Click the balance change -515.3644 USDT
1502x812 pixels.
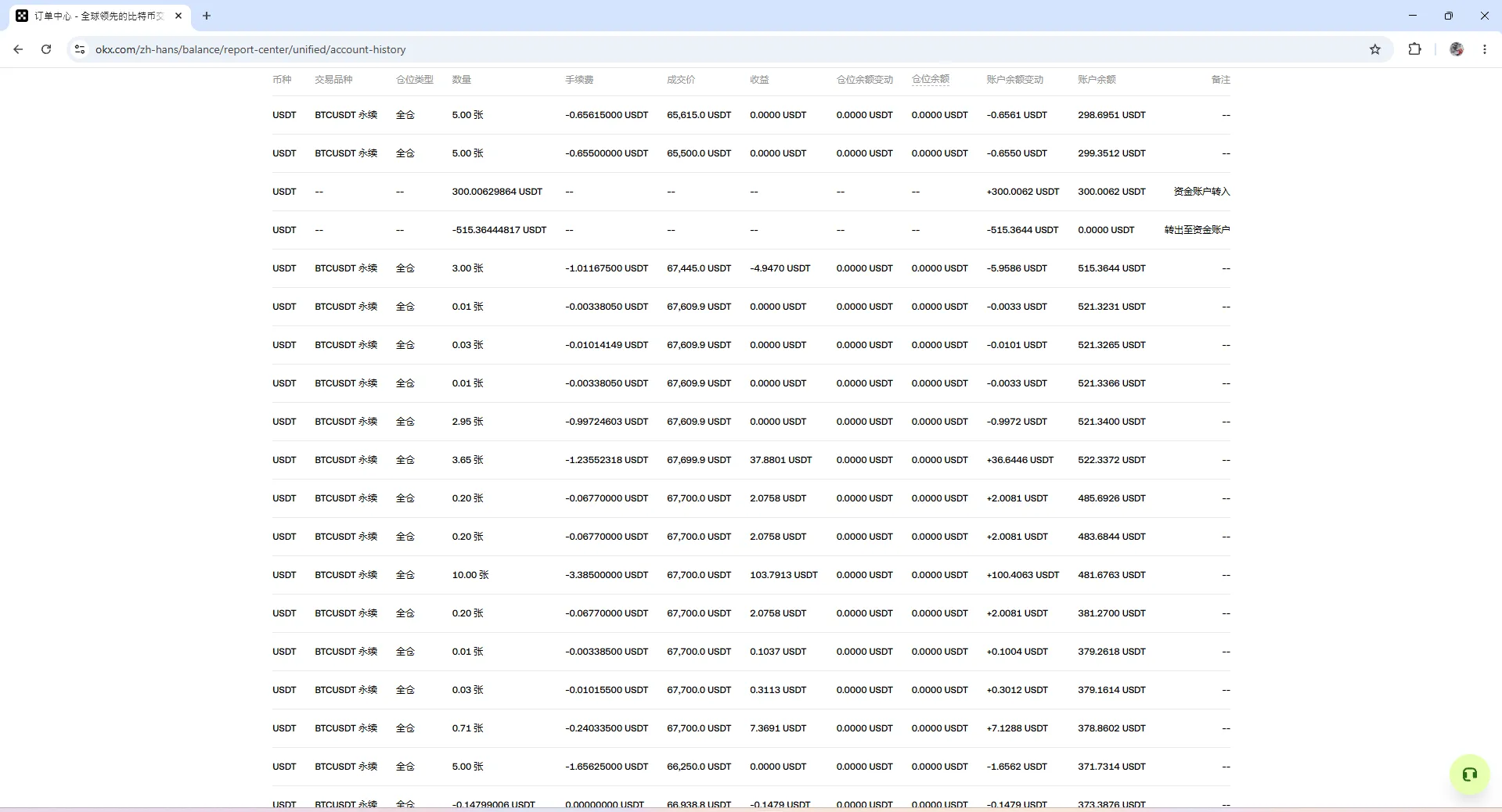(x=1022, y=230)
